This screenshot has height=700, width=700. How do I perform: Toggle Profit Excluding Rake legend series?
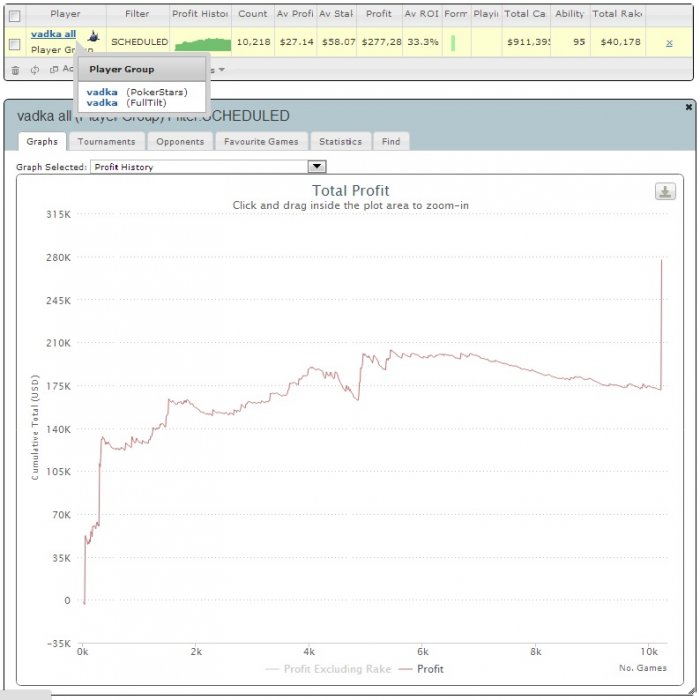click(328, 669)
